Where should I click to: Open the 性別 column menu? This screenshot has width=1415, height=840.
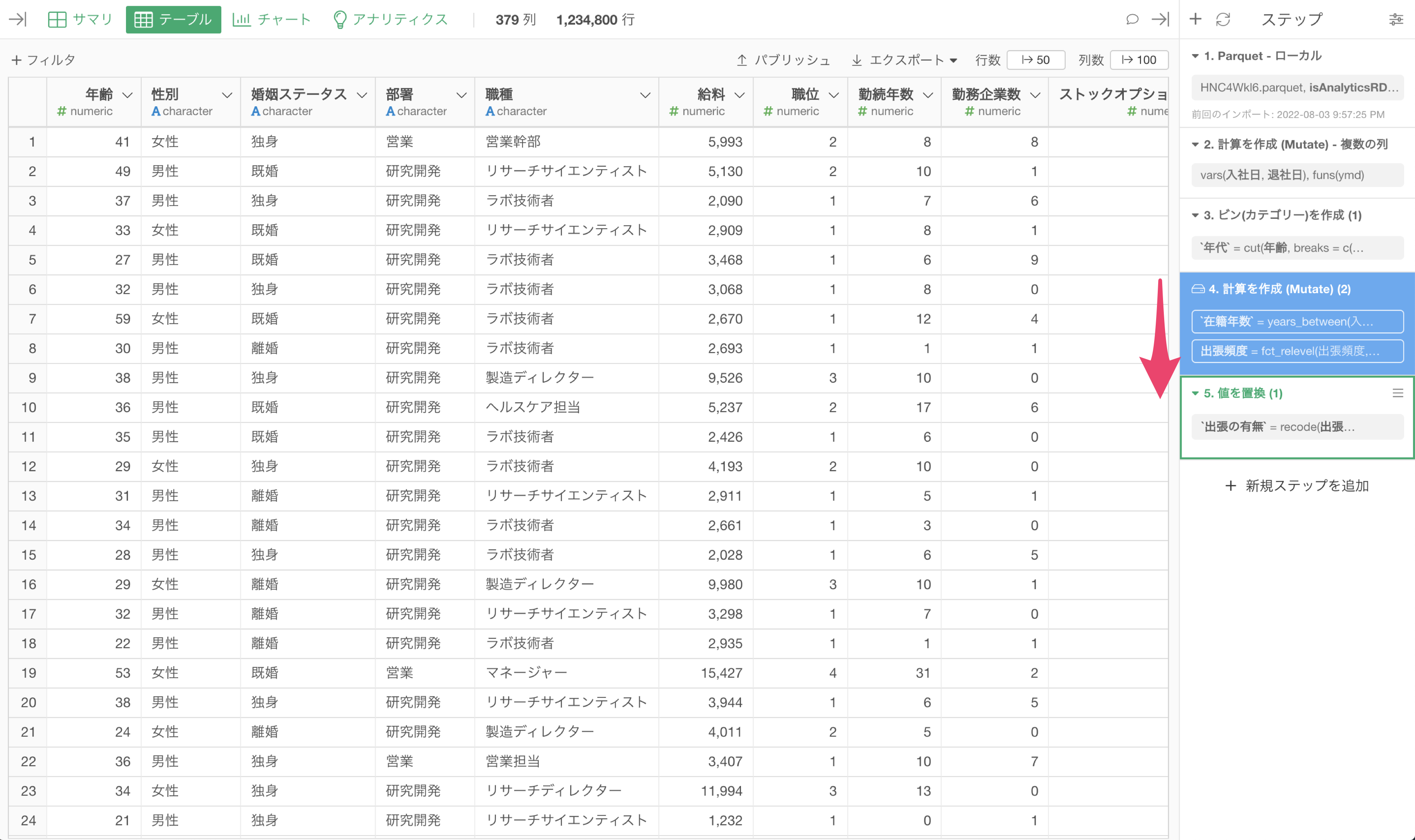click(x=227, y=95)
